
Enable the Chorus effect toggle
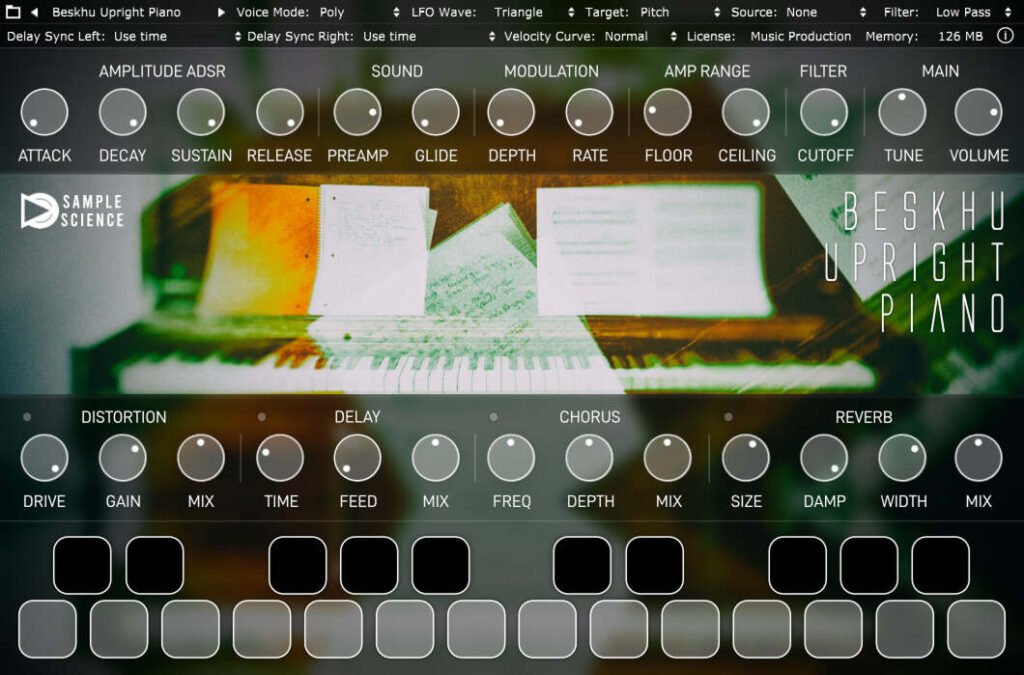point(492,417)
